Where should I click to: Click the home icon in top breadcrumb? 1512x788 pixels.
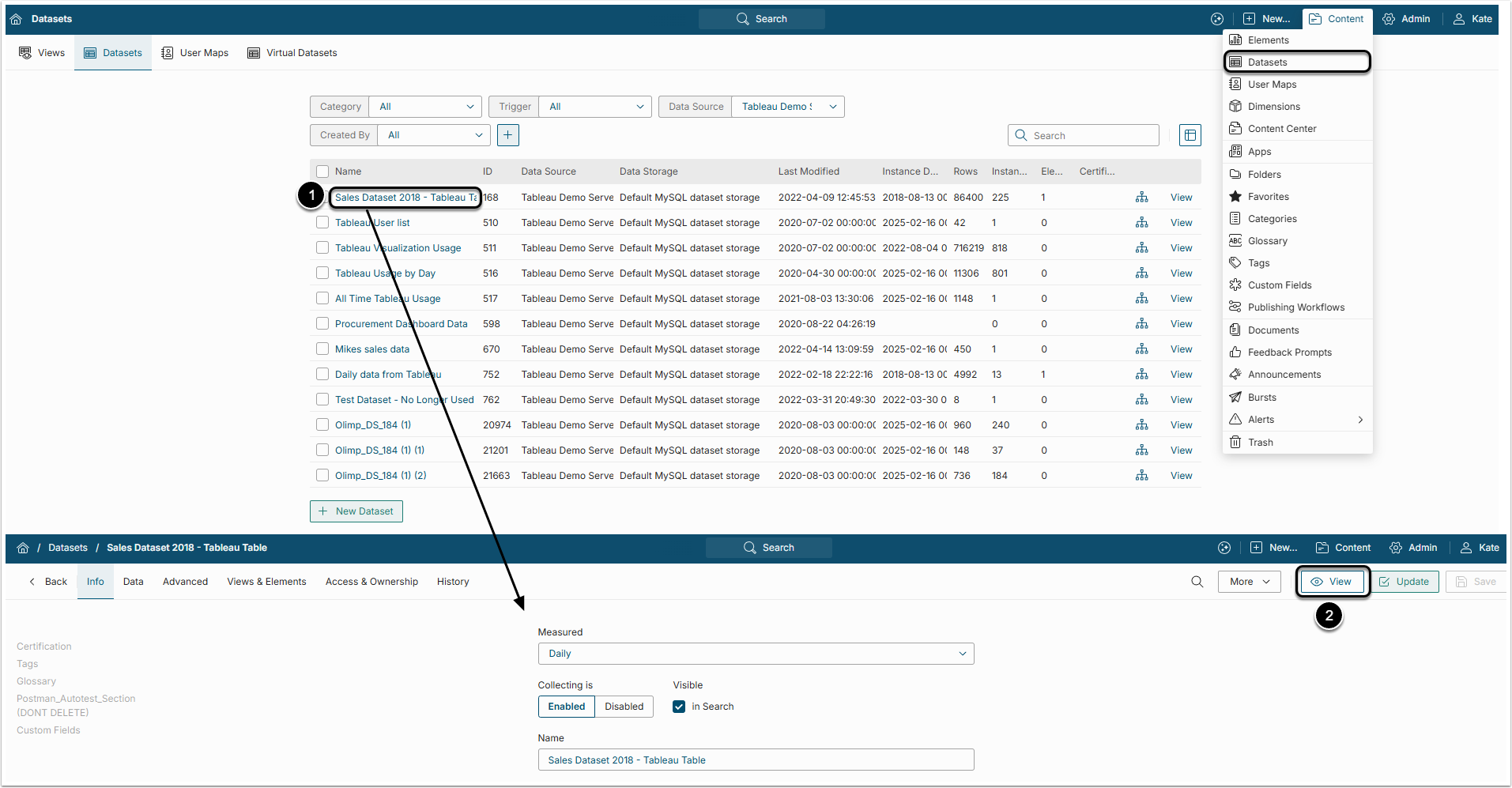click(16, 19)
